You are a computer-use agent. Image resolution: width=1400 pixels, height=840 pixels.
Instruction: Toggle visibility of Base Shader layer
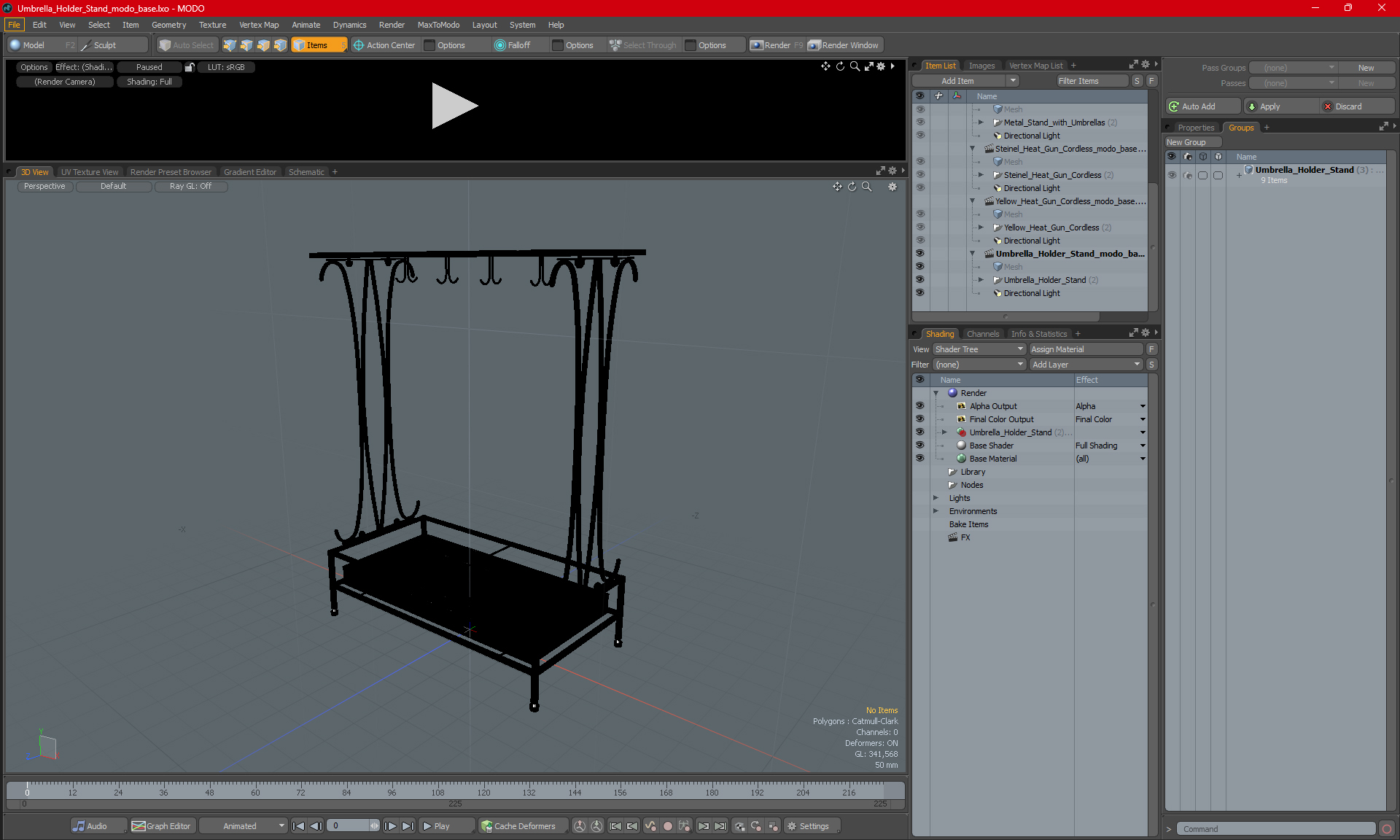[x=919, y=446]
